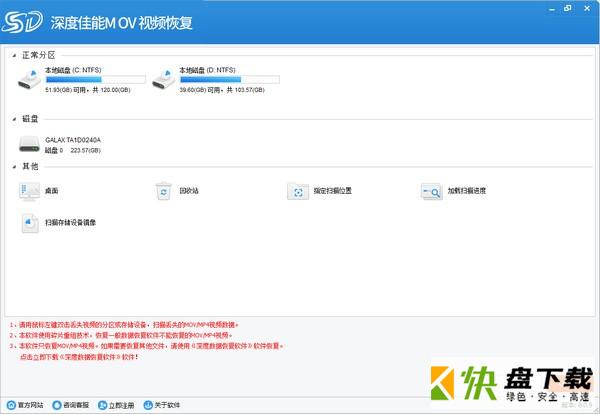Select the GALAX TA1D0240A disk icon

29,144
